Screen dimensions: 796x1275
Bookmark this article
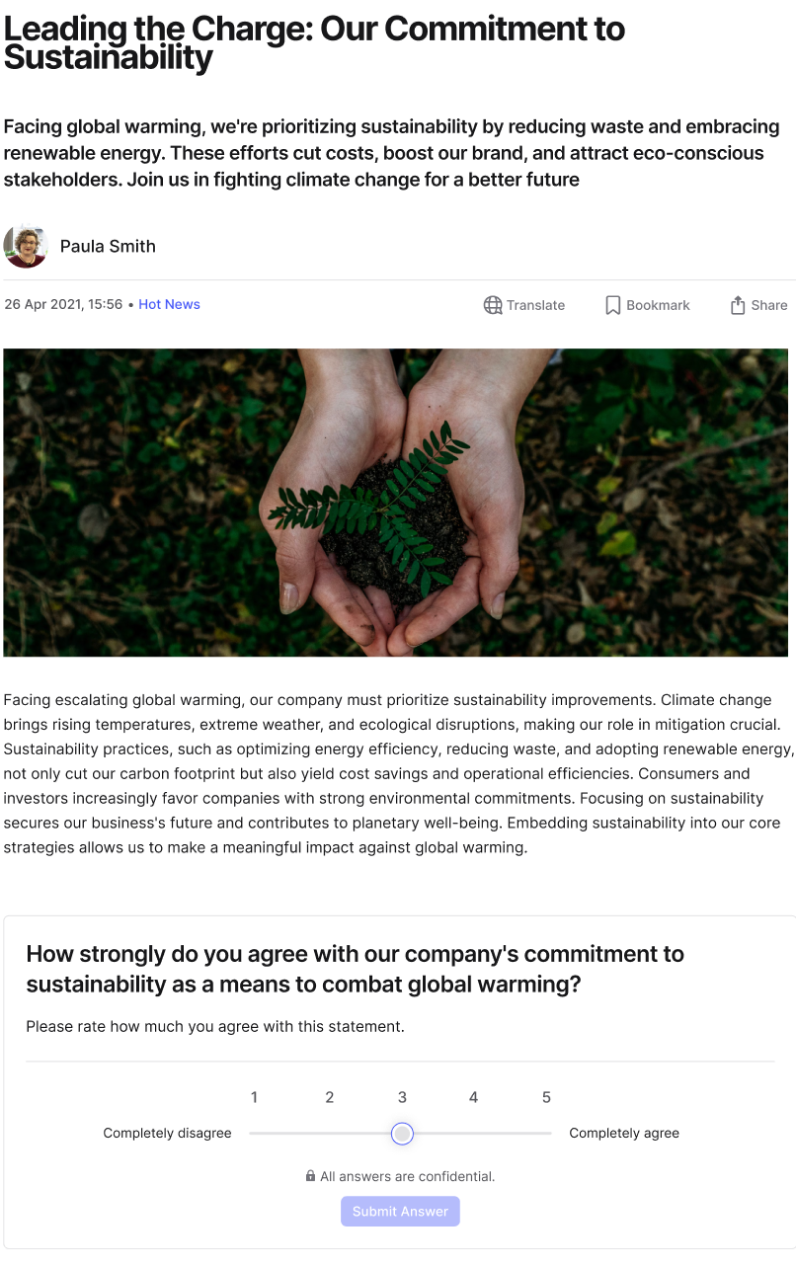click(646, 305)
